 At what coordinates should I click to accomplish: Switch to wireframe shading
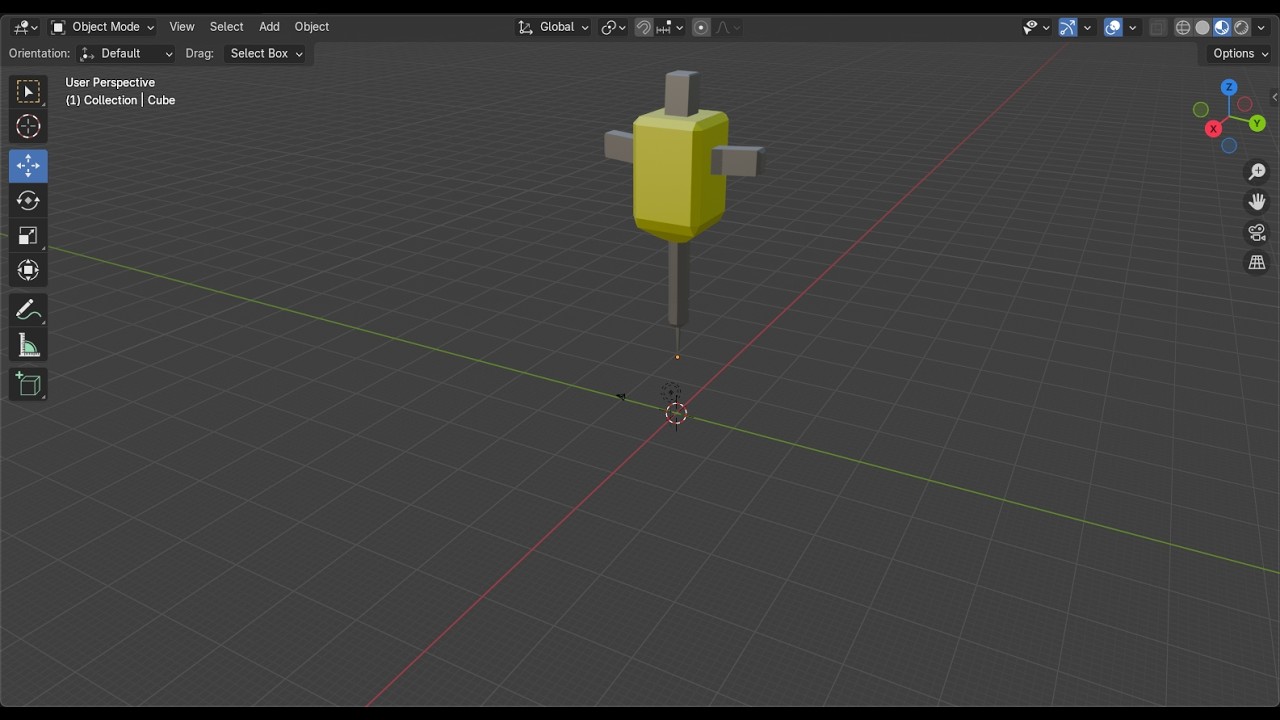[1183, 27]
